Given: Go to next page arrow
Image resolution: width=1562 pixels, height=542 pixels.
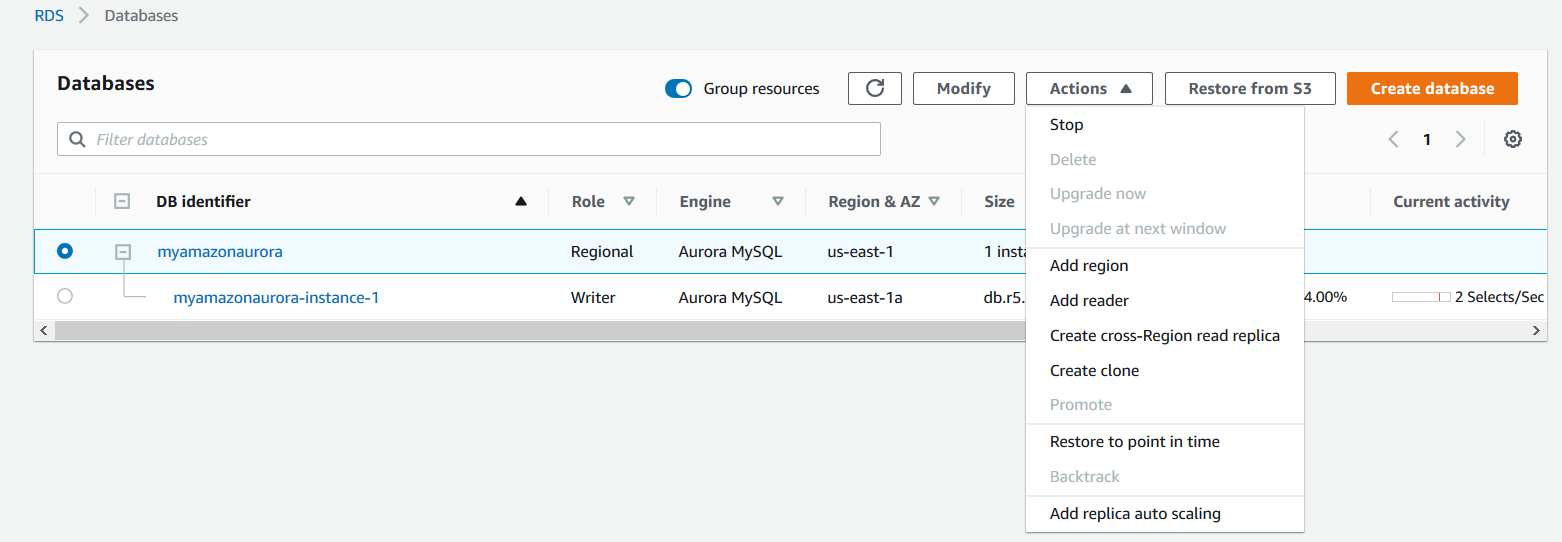Looking at the screenshot, I should coord(1461,139).
